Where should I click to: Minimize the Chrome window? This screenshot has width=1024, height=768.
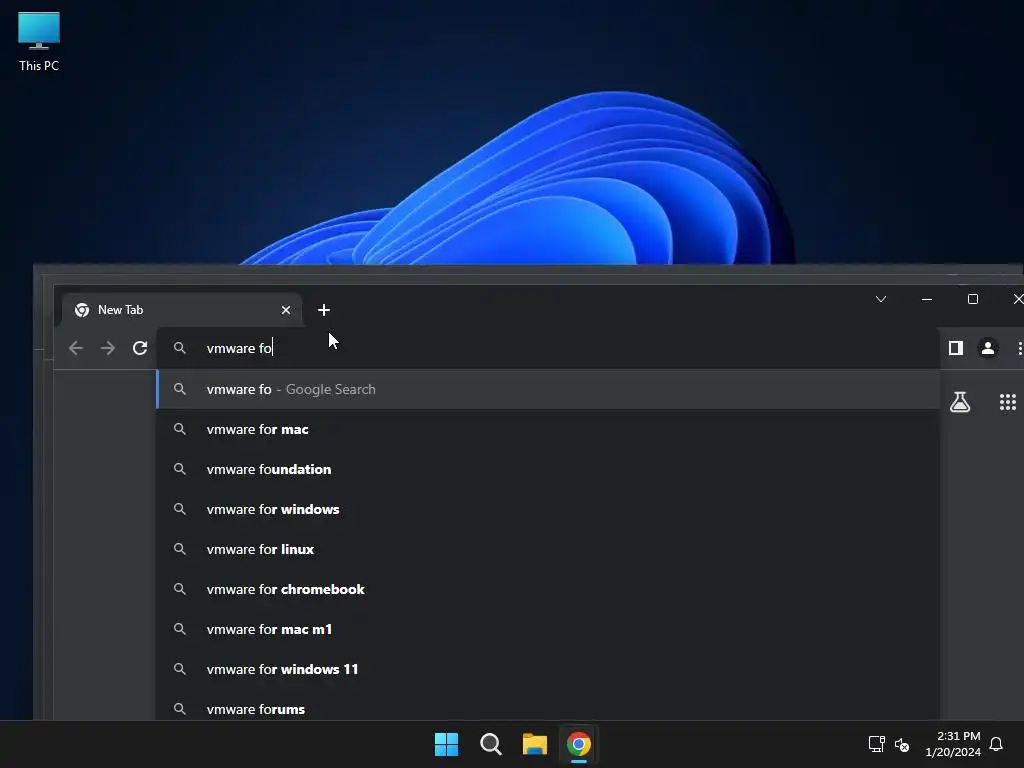(927, 299)
